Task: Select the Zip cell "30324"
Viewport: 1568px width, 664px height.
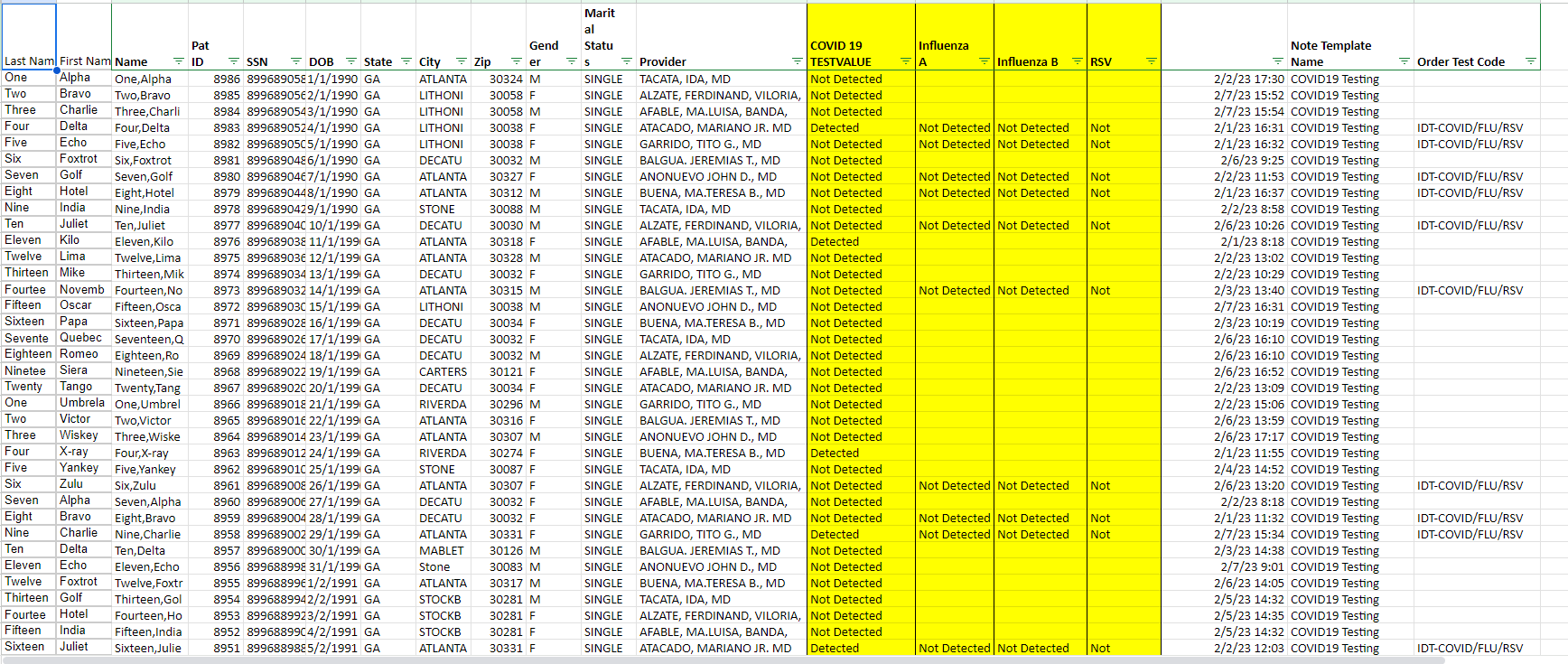Action: [499, 79]
